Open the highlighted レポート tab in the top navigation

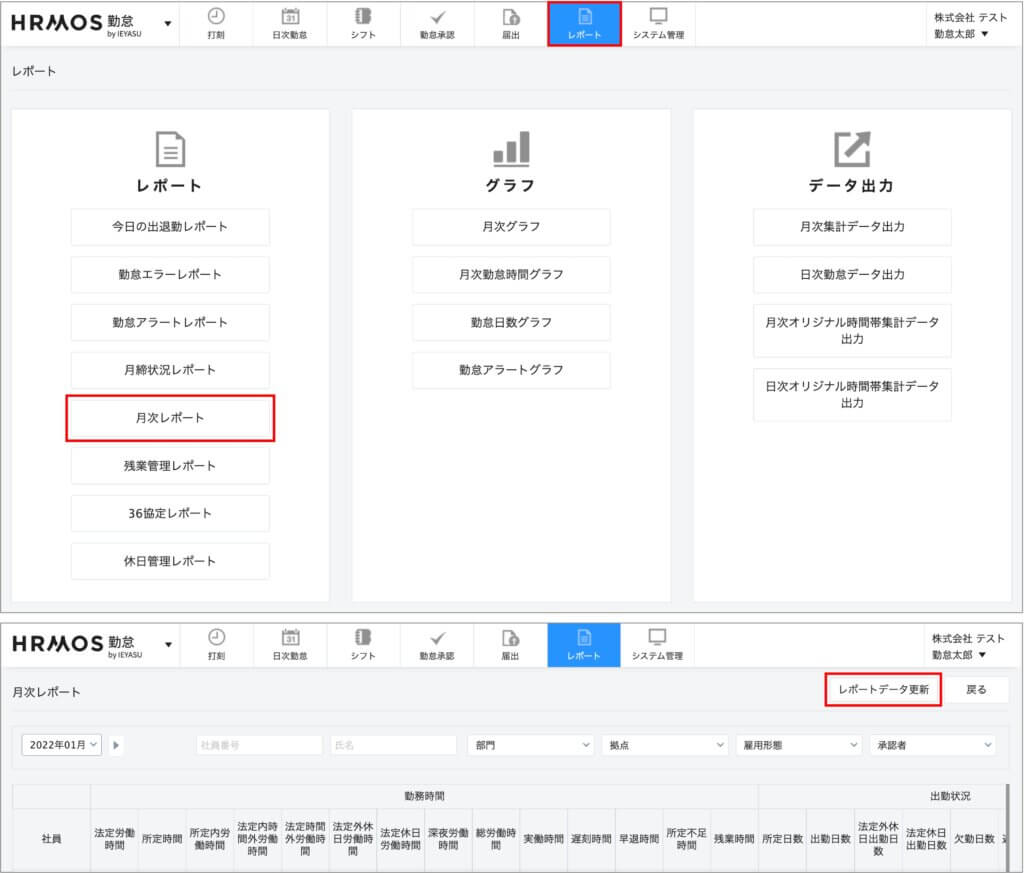[x=584, y=24]
